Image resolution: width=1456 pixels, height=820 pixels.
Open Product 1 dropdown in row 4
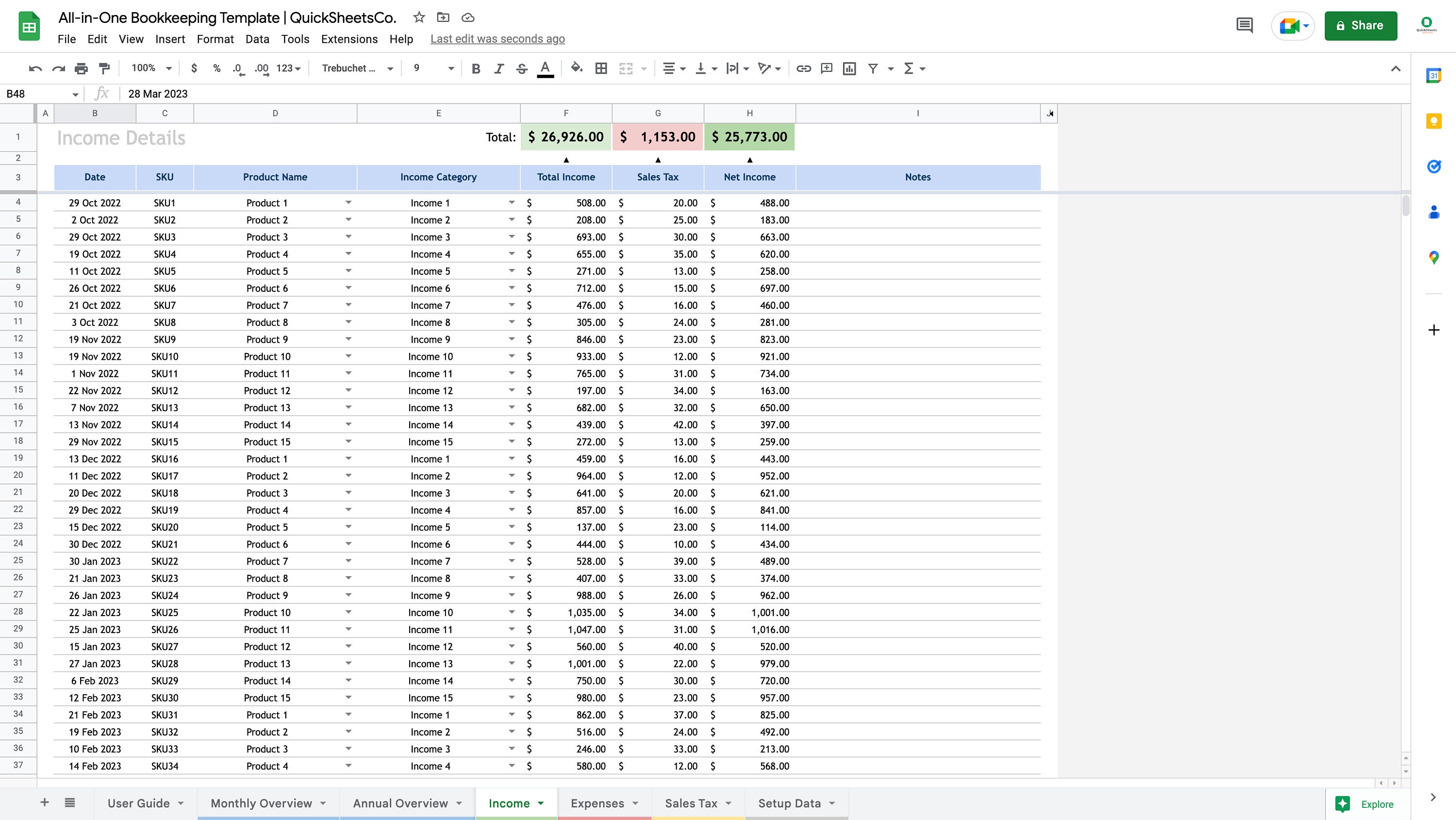click(x=349, y=202)
